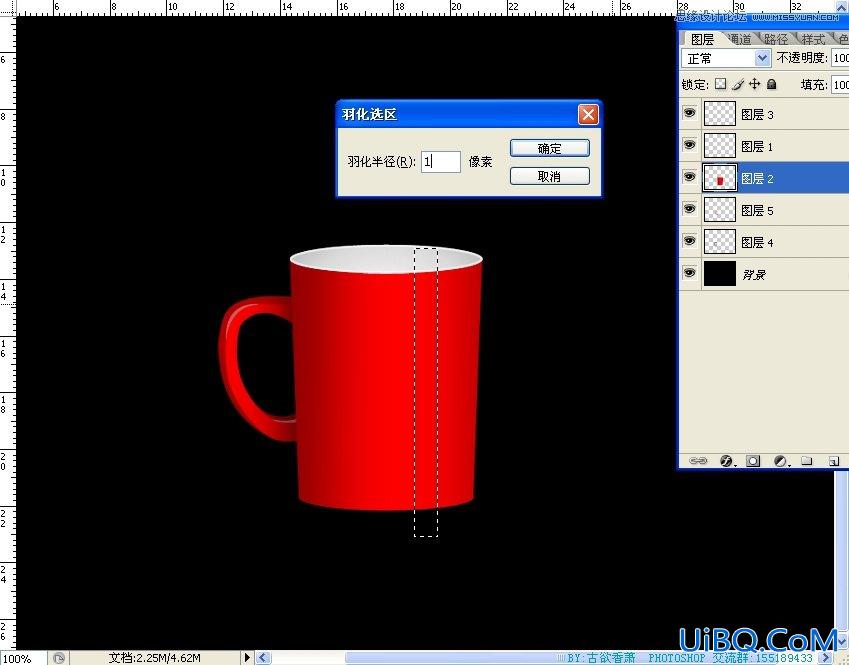The height and width of the screenshot is (665, 849).
Task: Click the horizontal scrollbar left arrow
Action: [x=263, y=658]
